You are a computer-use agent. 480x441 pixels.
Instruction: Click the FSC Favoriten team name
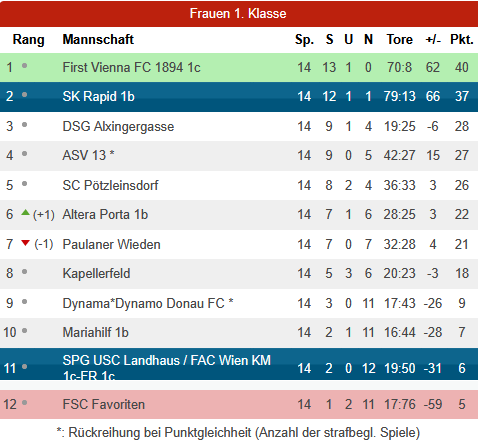(104, 404)
